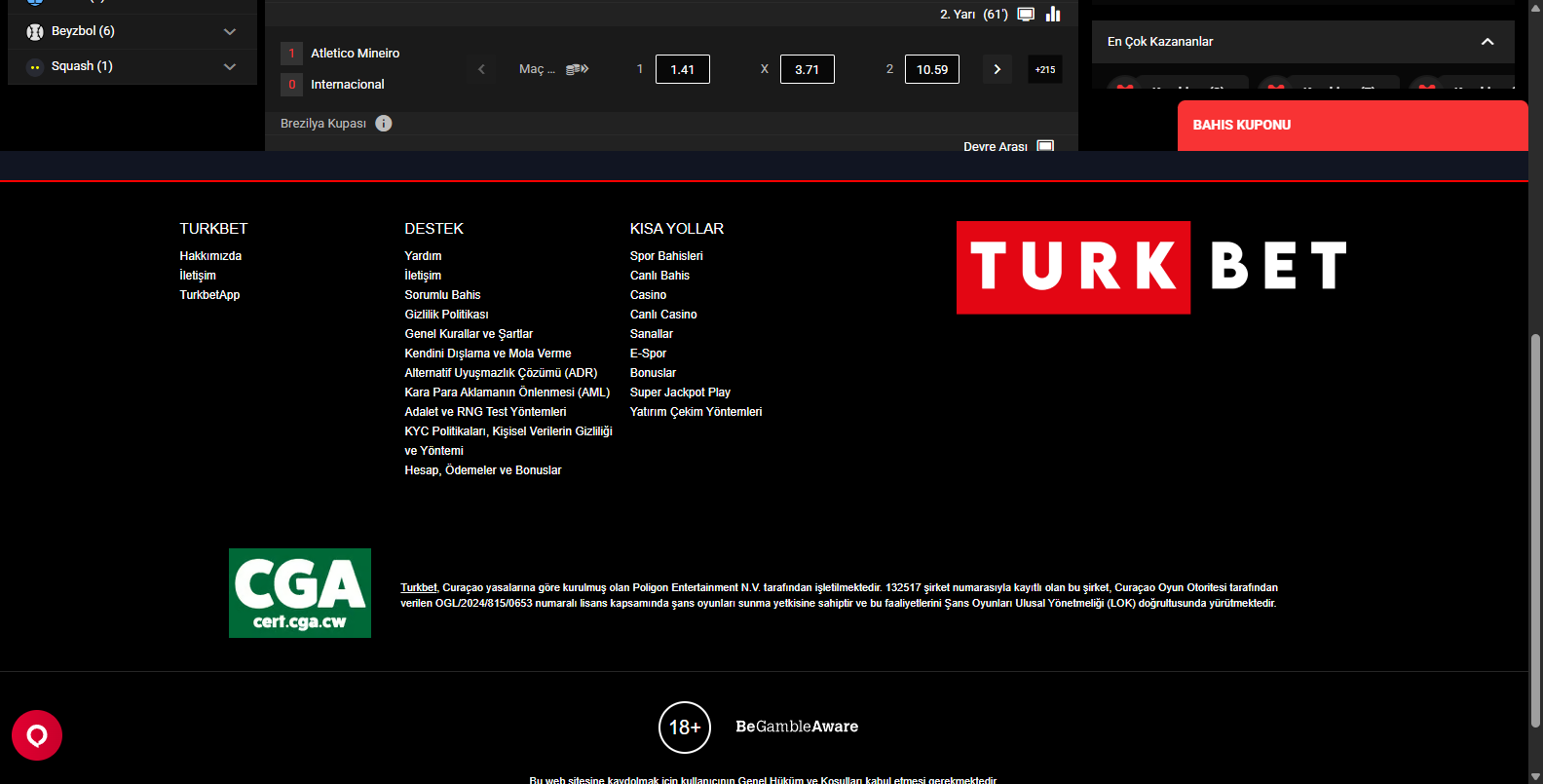Open Hesap, Ödemeler ve Bonuslar link
1543x784 pixels.
tap(483, 470)
